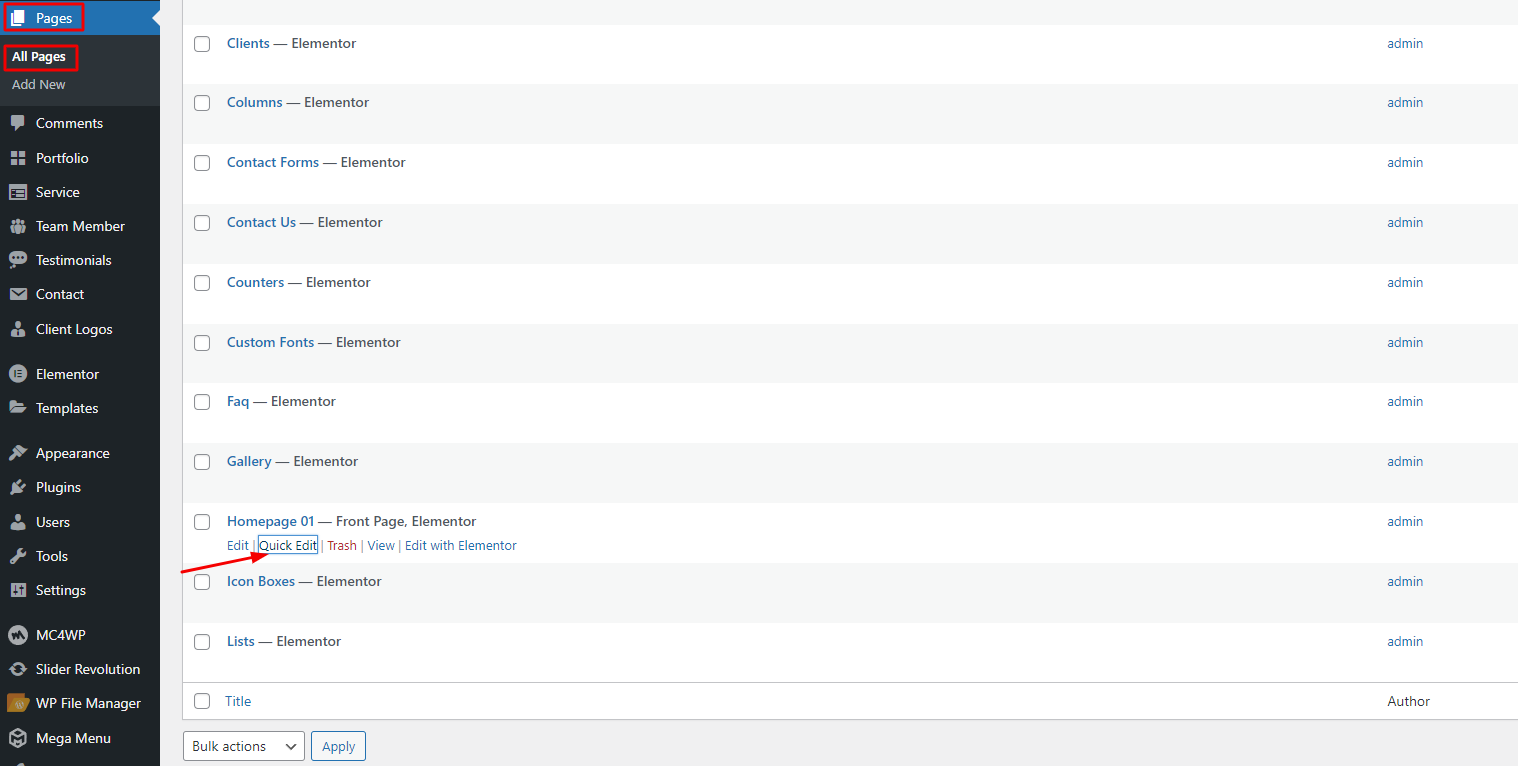Viewport: 1518px width, 766px height.
Task: Click the Tools wrench icon
Action: (x=17, y=556)
